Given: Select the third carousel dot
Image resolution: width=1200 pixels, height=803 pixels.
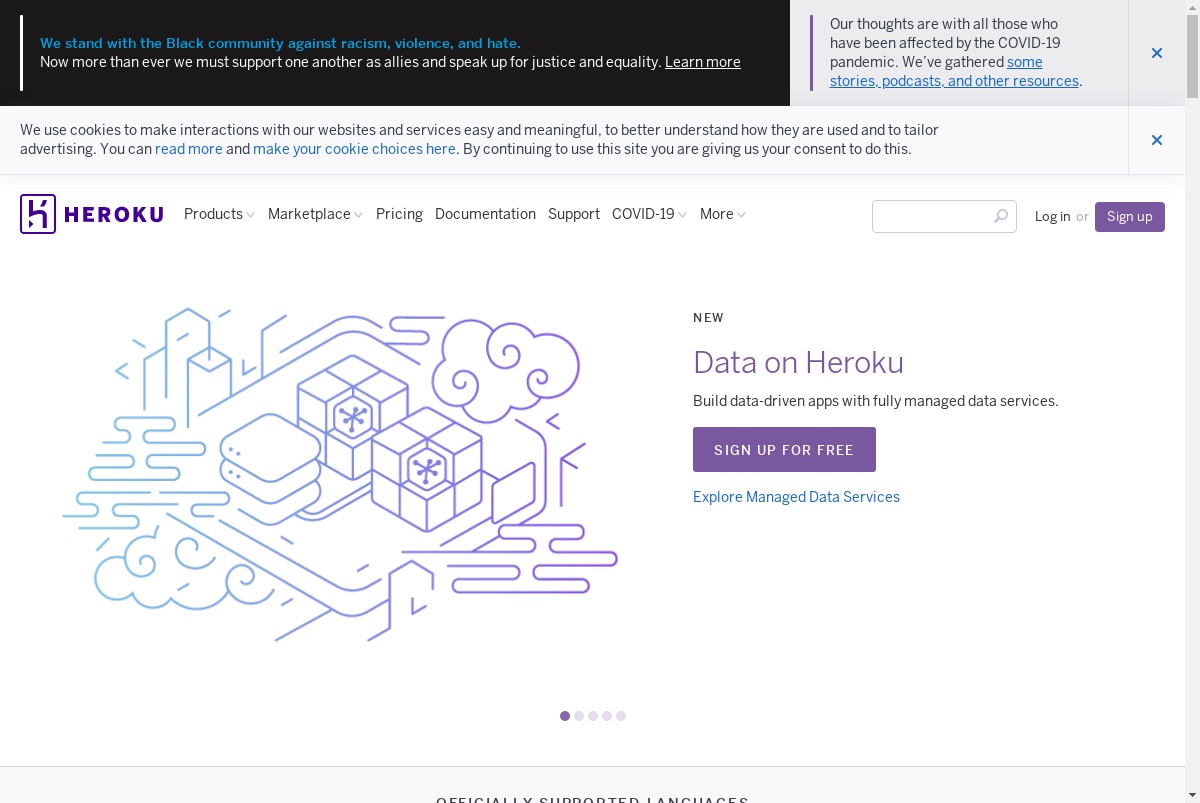Looking at the screenshot, I should coord(593,716).
